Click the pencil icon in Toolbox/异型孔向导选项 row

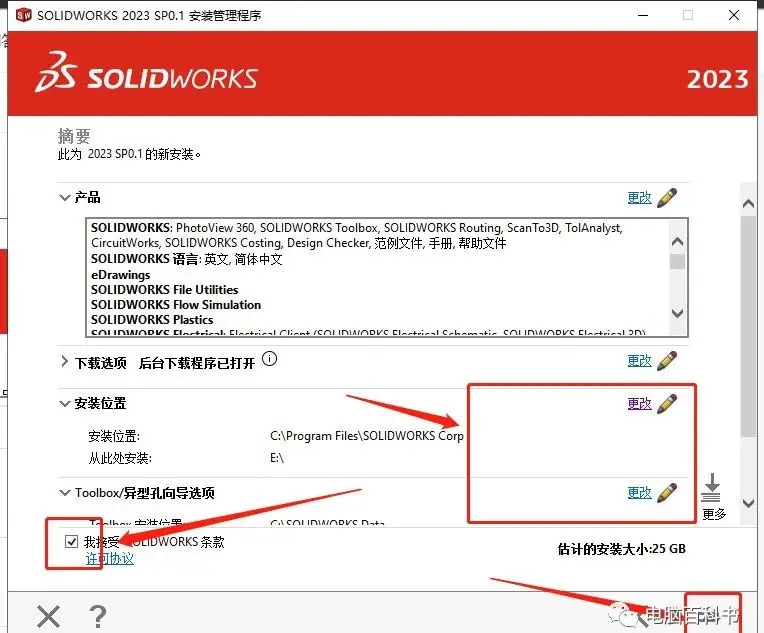point(667,493)
